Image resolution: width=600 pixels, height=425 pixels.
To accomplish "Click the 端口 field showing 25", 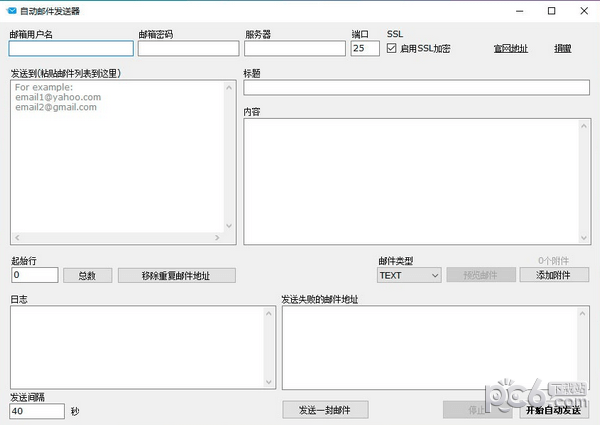I will [365, 49].
